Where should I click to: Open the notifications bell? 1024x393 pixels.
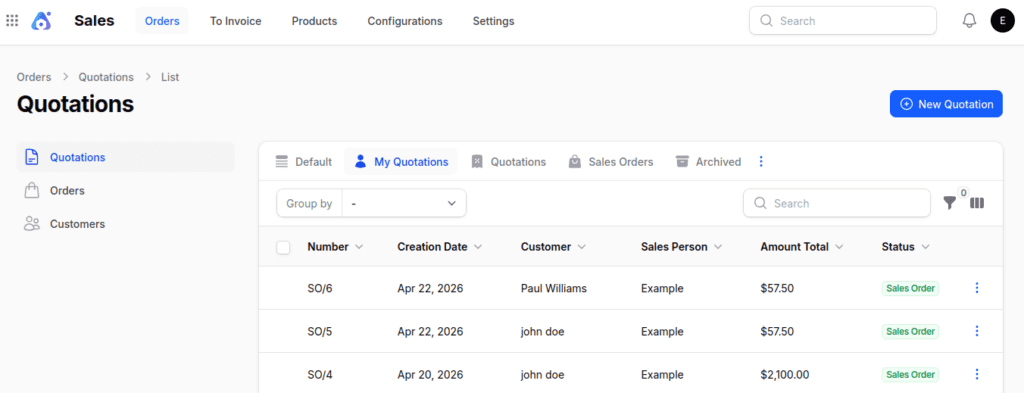point(969,21)
